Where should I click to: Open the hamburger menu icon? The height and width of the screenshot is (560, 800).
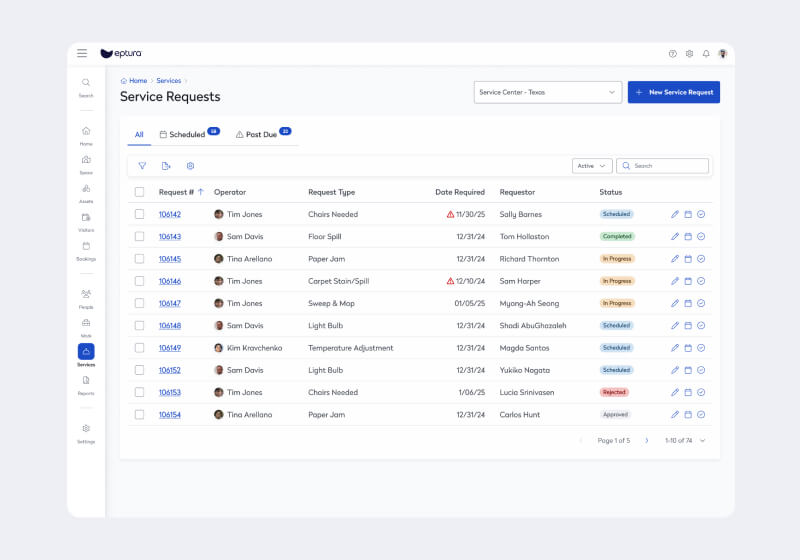point(82,53)
